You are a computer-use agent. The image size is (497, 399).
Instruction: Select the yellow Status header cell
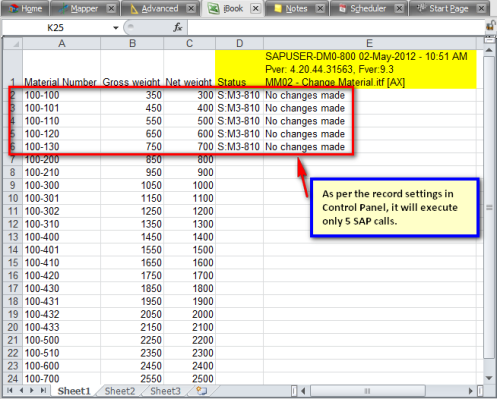point(239,69)
